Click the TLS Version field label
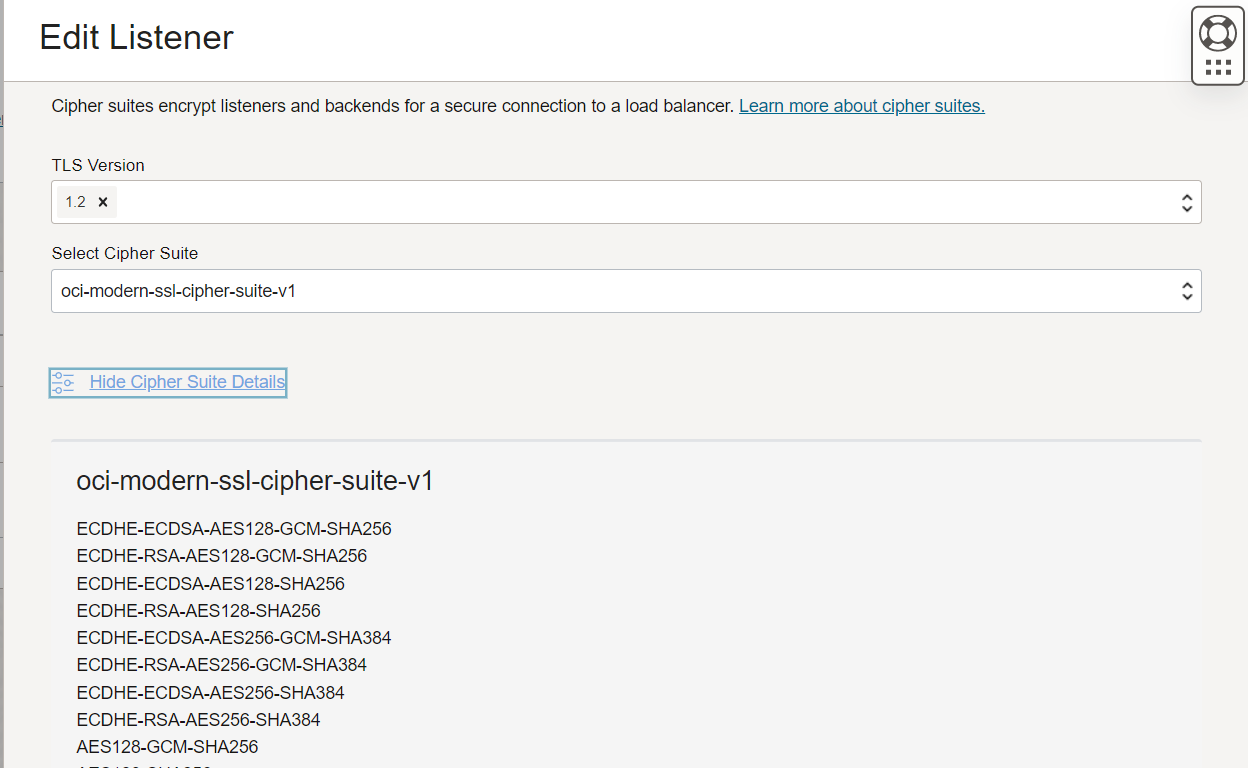 98,165
